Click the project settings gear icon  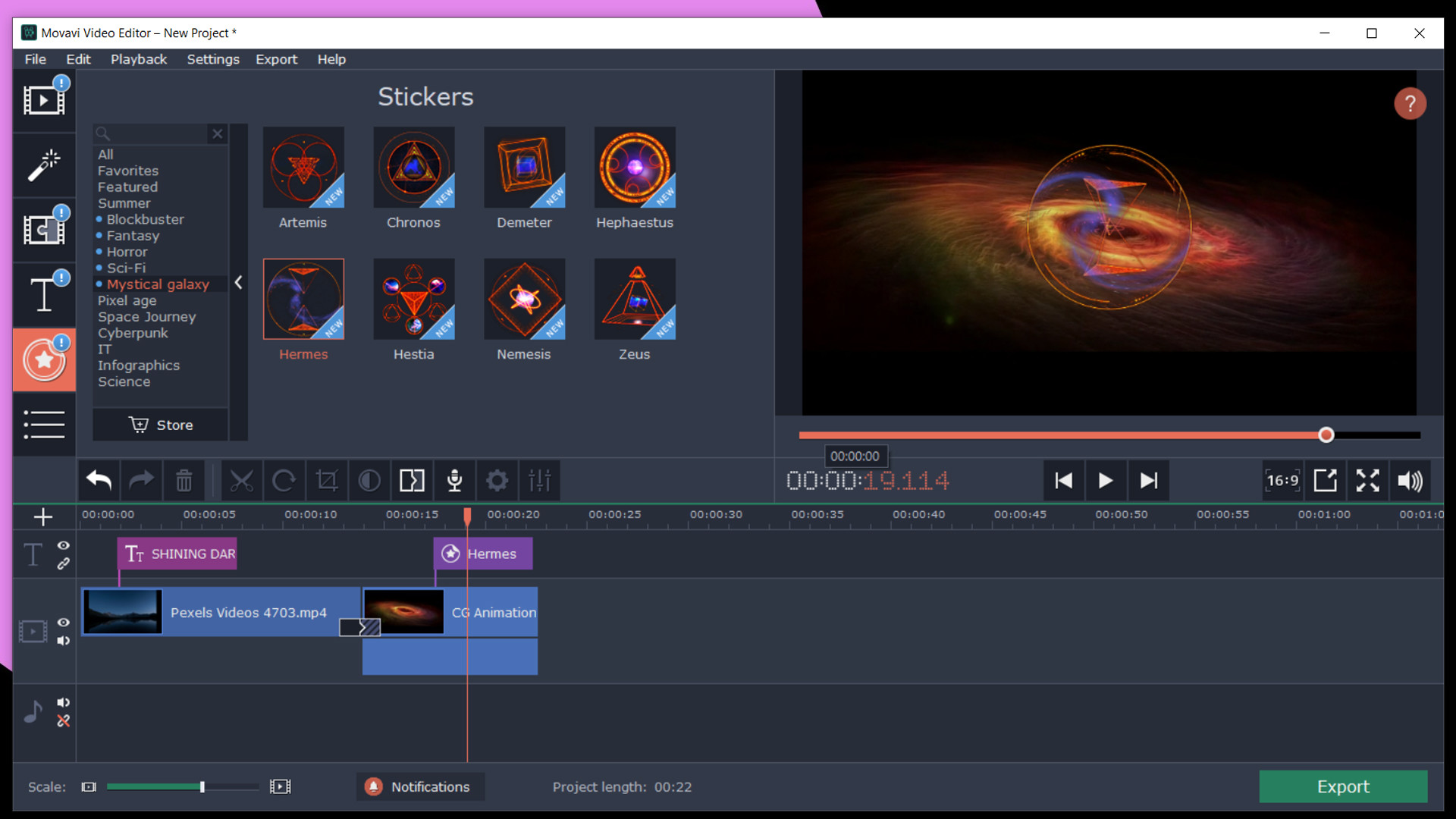click(x=497, y=481)
